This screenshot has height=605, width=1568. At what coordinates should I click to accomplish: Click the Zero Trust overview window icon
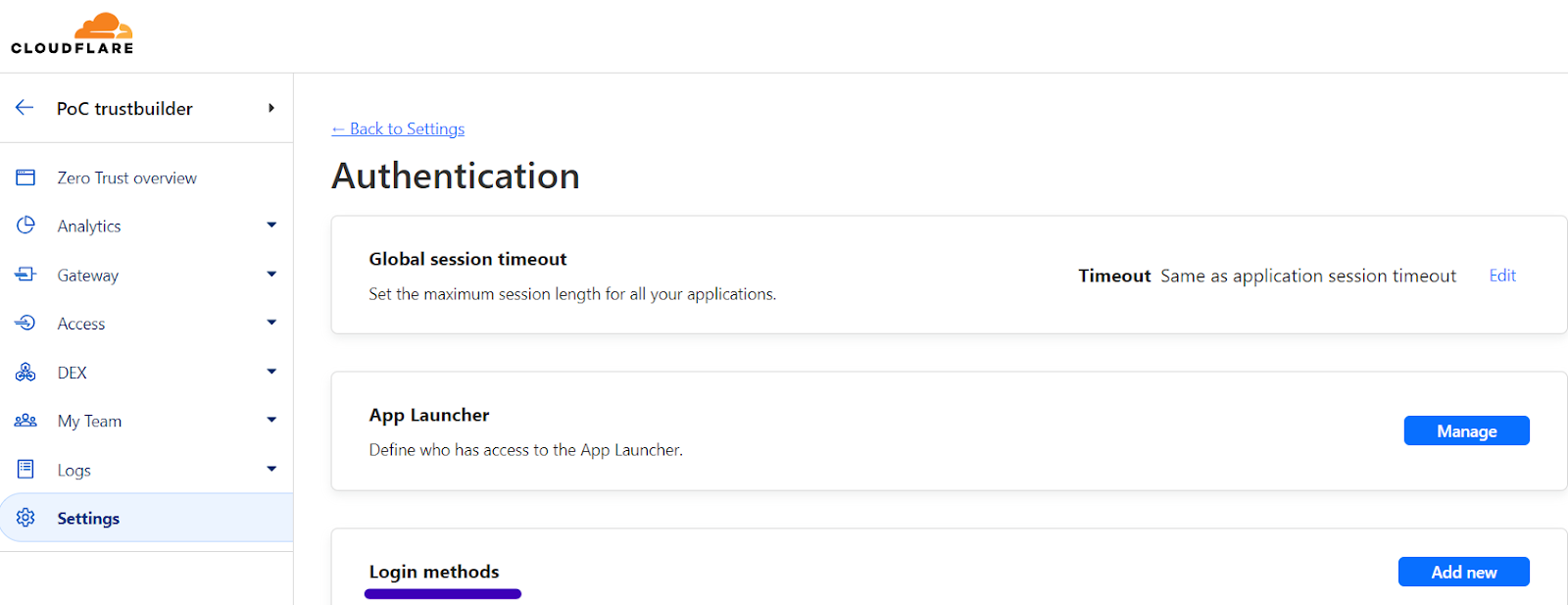25,177
